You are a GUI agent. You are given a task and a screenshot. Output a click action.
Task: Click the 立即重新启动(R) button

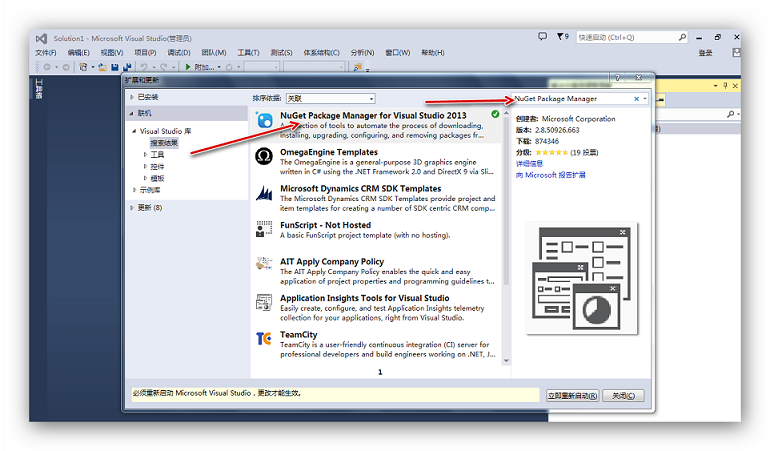tap(573, 395)
